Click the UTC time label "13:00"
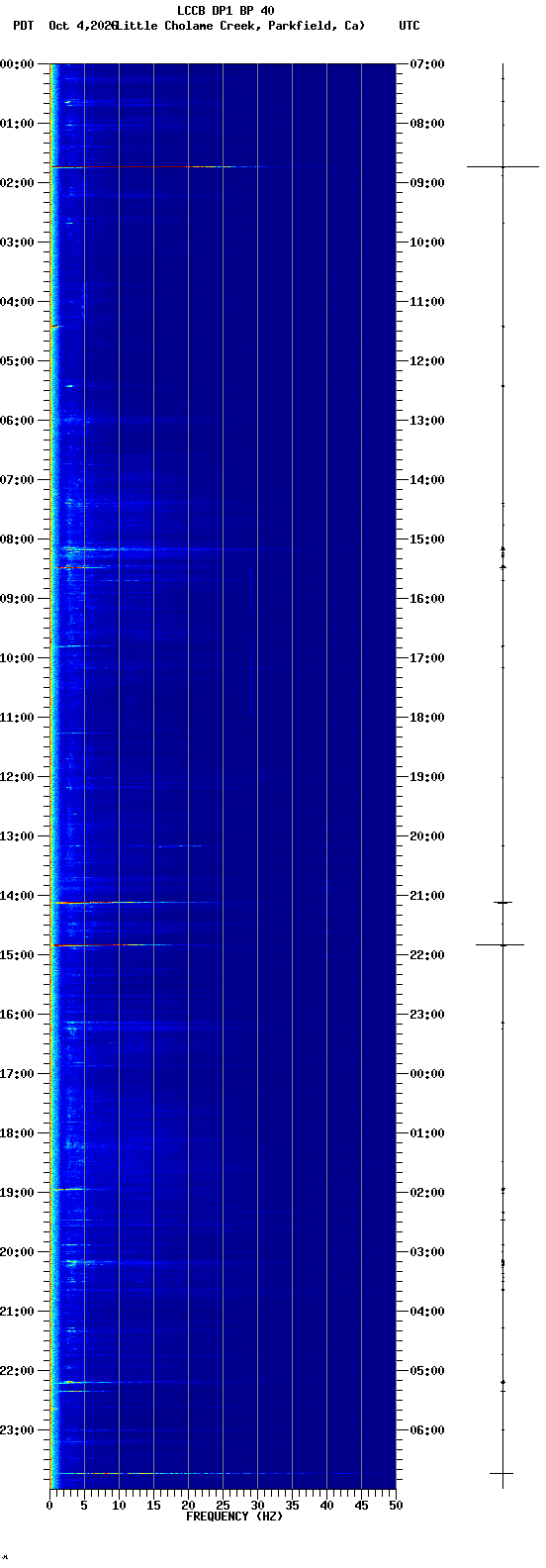The width and height of the screenshot is (546, 1568). (427, 421)
